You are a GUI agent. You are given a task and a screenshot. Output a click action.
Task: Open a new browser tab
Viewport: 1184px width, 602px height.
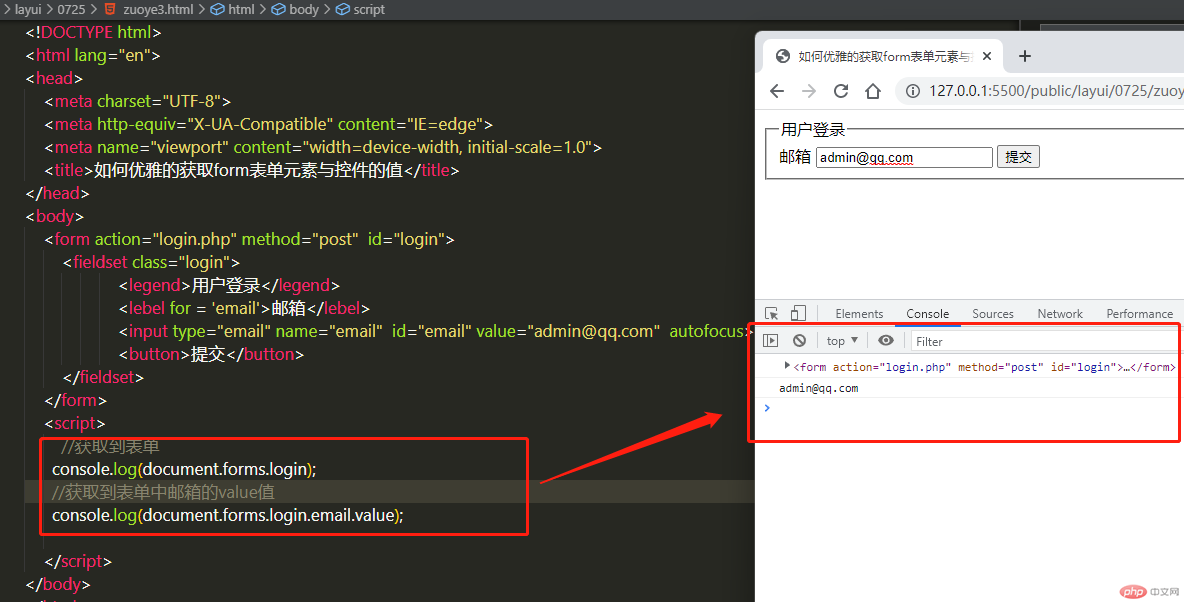(x=1024, y=56)
